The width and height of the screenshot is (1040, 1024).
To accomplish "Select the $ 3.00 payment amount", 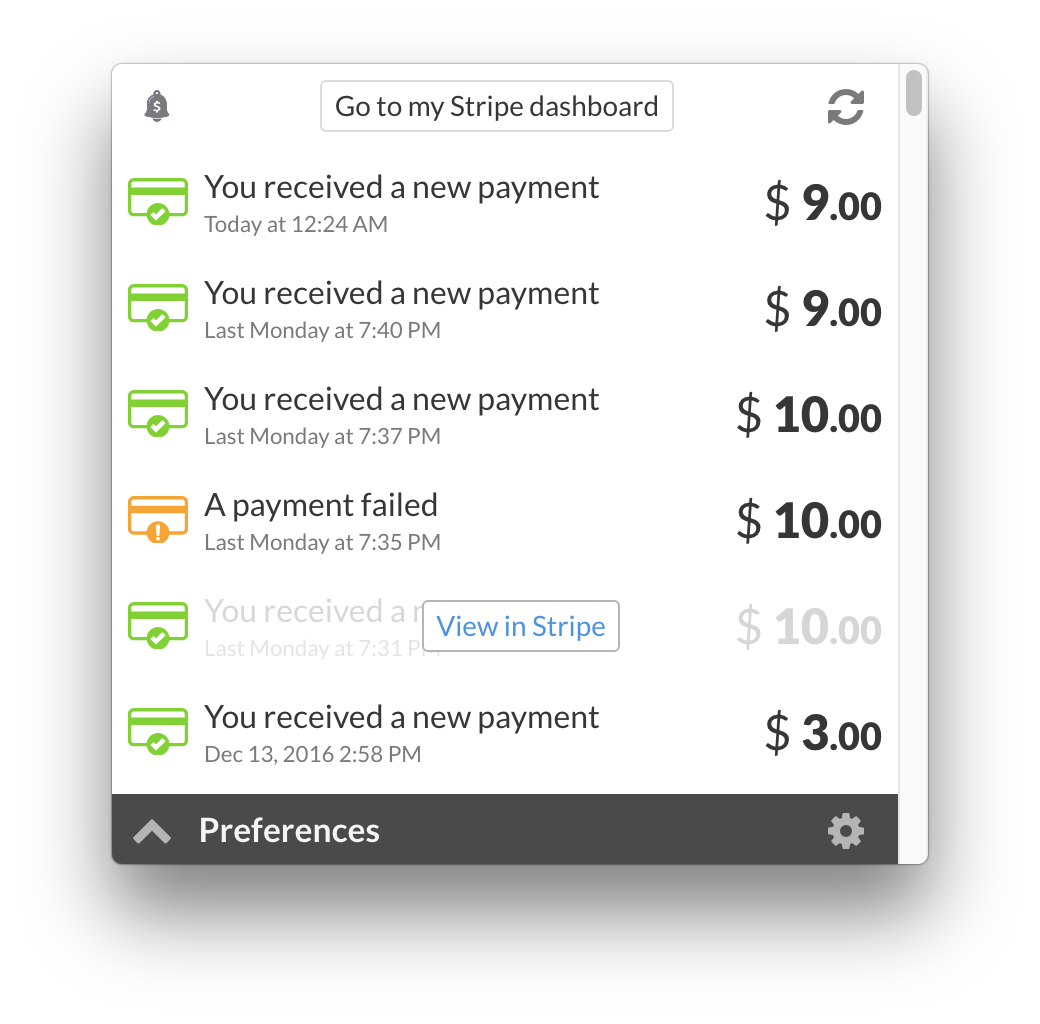I will [822, 735].
